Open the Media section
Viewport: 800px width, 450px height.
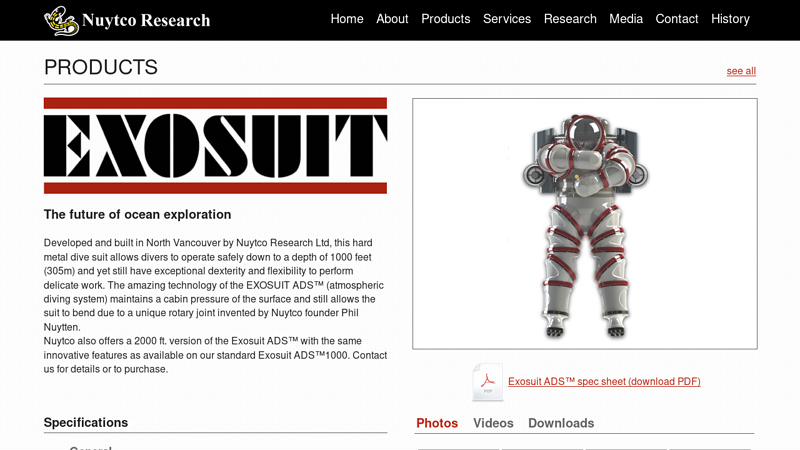[x=626, y=19]
